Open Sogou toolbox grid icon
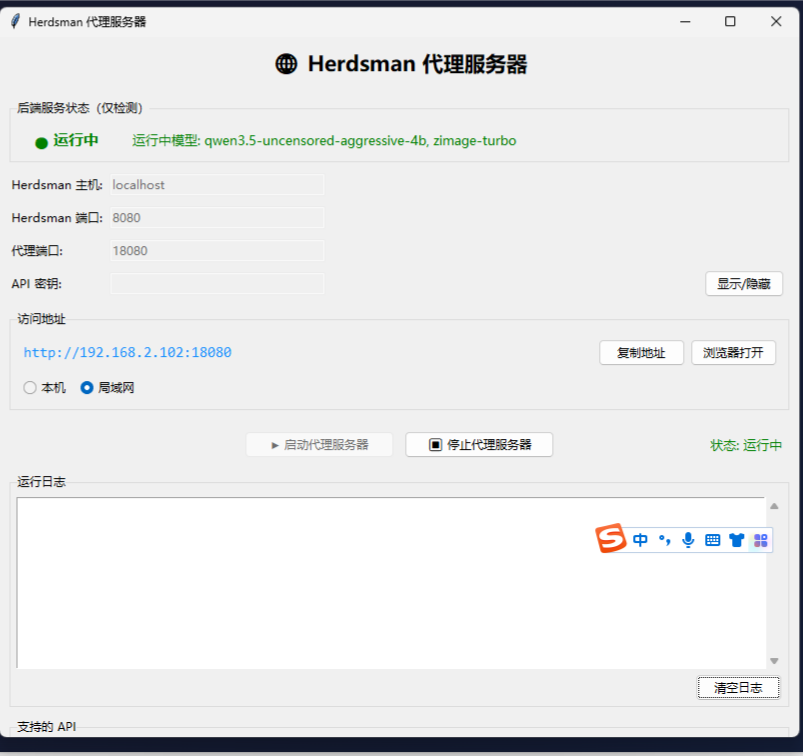 pyautogui.click(x=761, y=540)
